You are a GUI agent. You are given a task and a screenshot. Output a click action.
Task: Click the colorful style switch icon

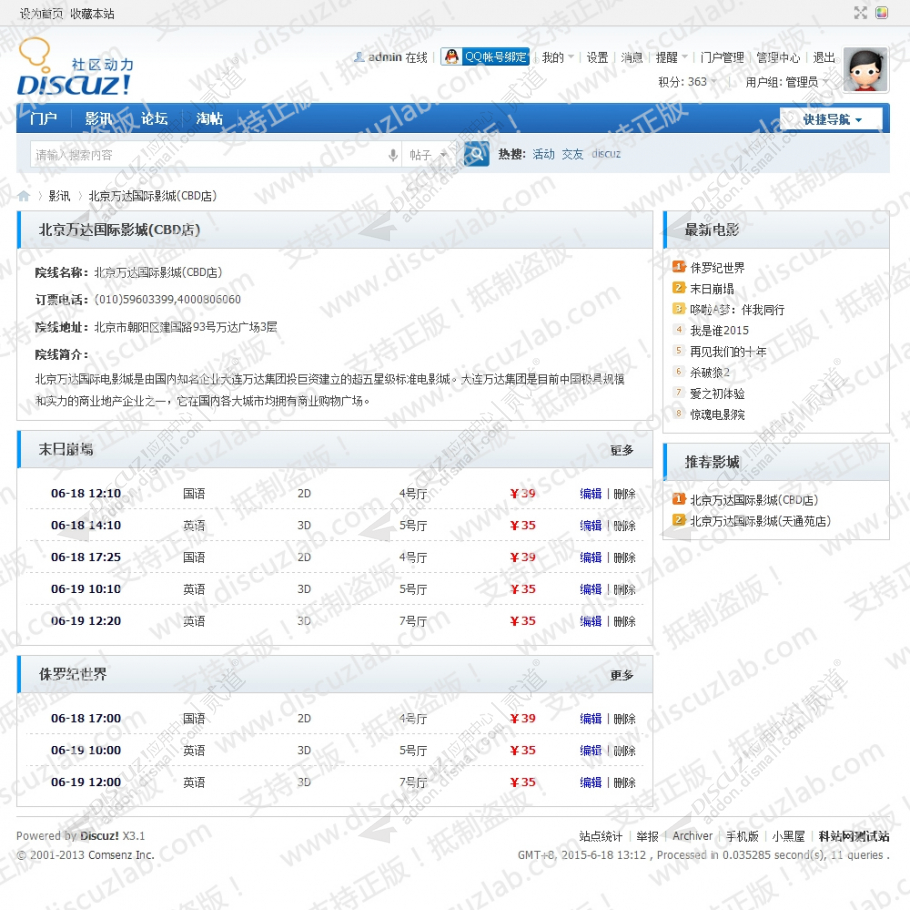[x=882, y=13]
